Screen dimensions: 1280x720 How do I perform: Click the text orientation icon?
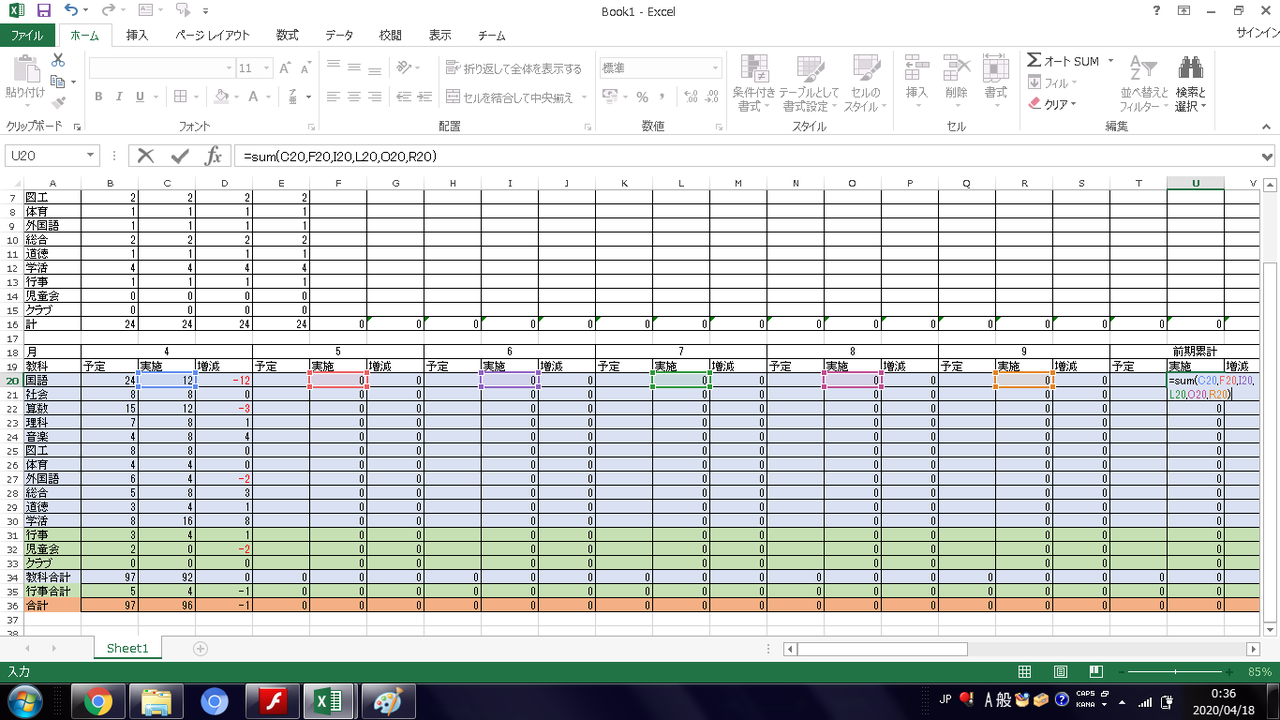pos(403,68)
